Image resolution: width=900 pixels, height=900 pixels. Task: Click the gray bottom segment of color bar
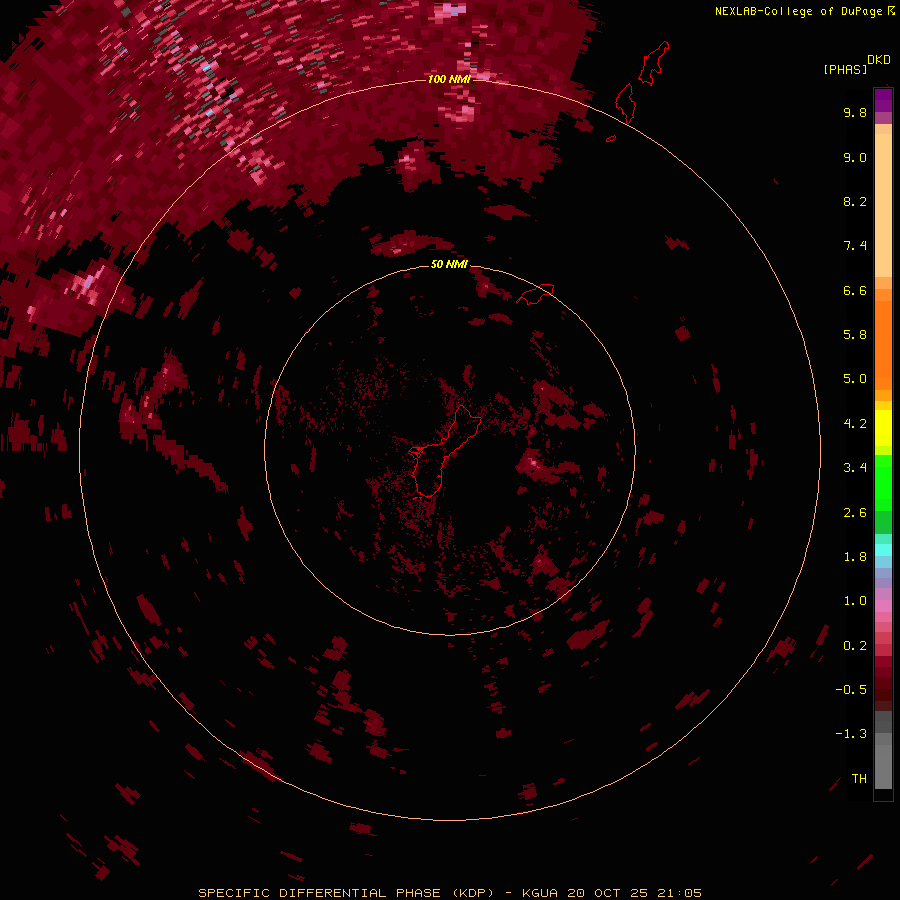tap(883, 761)
